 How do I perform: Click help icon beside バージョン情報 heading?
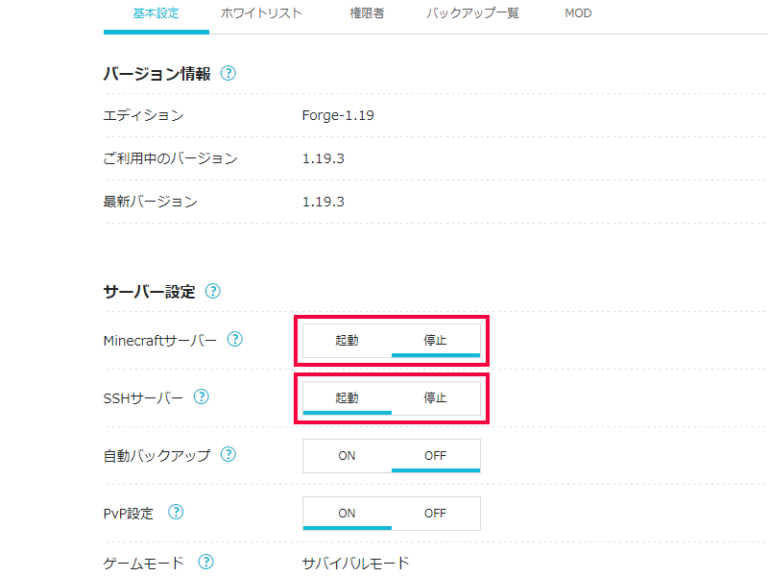pos(228,74)
